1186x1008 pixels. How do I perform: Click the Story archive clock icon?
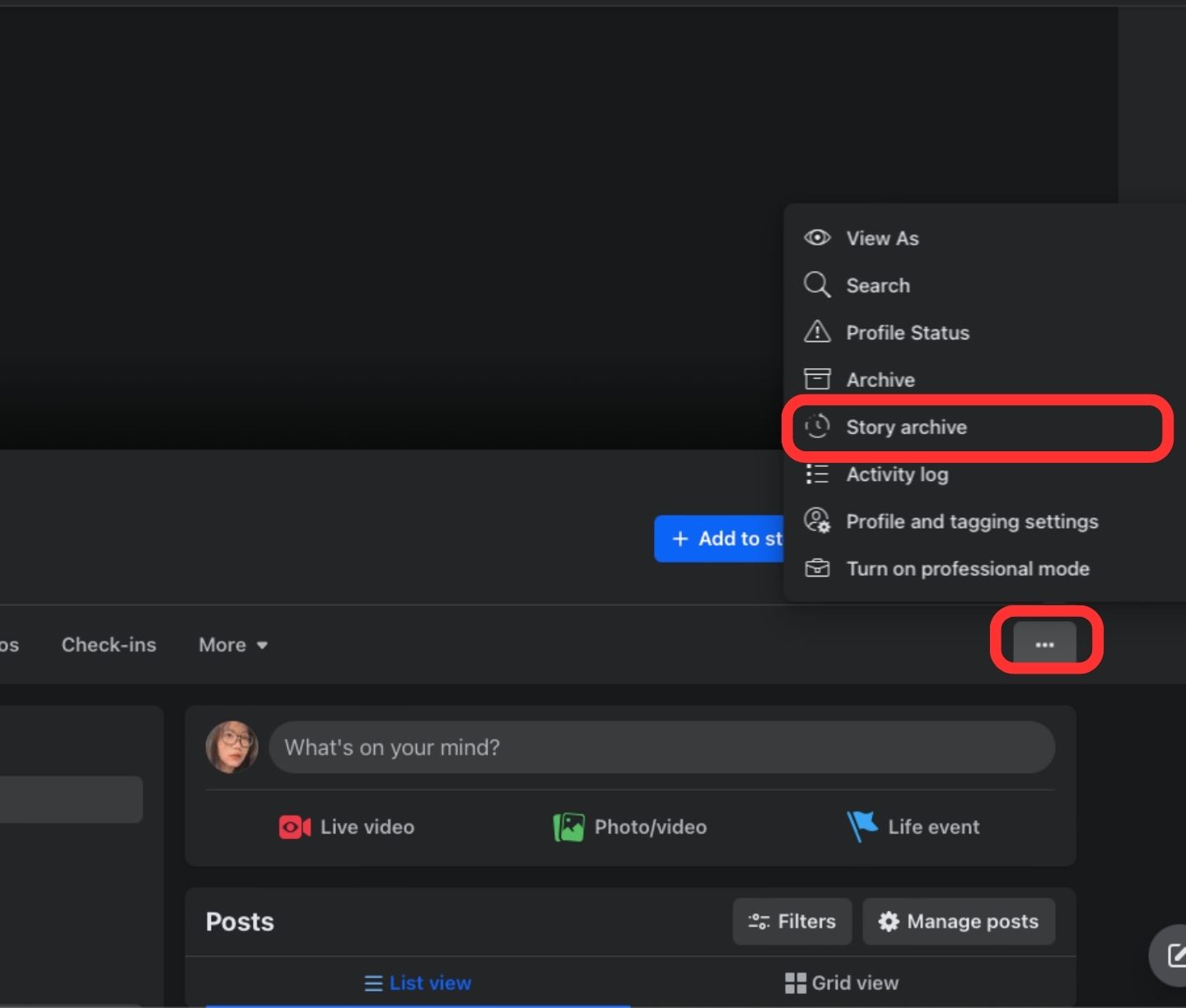tap(817, 427)
